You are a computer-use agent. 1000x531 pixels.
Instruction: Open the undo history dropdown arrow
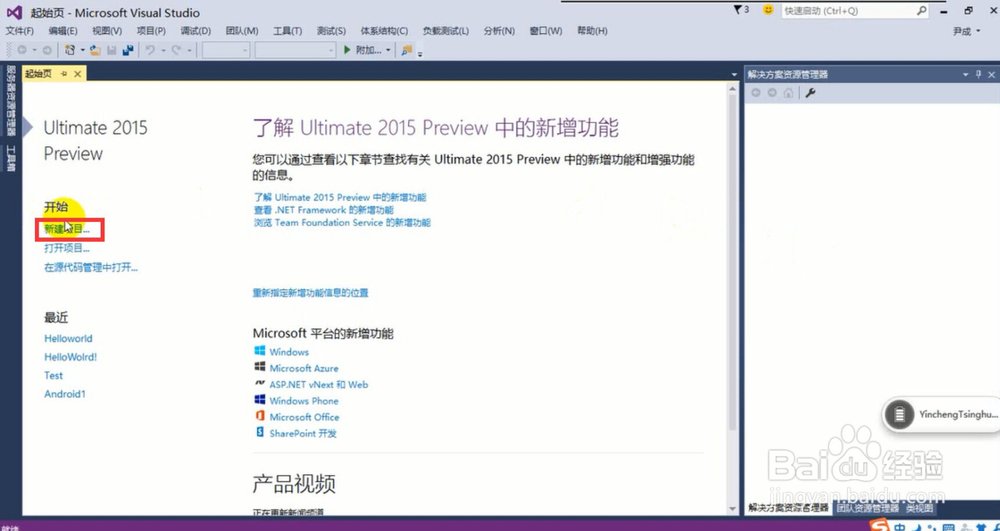[163, 50]
